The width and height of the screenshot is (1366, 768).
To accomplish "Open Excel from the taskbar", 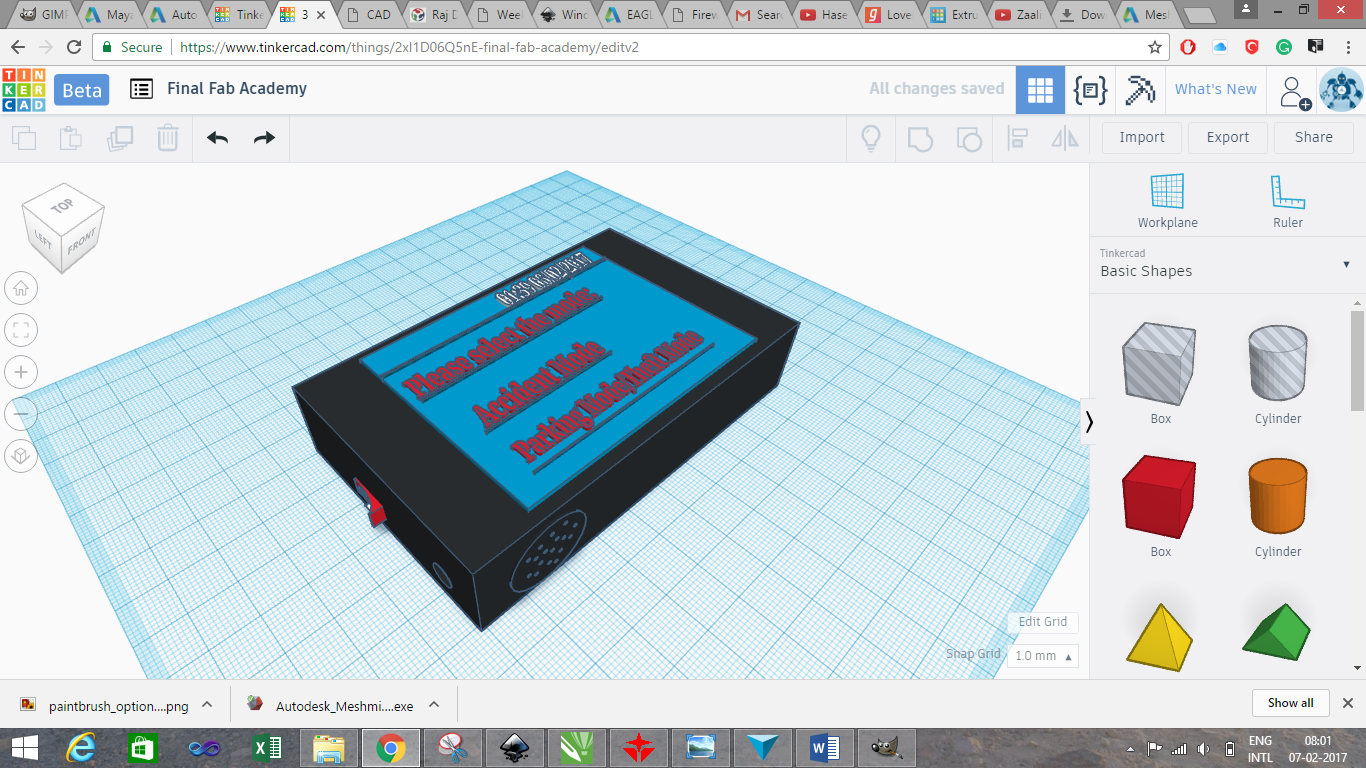I will 267,748.
